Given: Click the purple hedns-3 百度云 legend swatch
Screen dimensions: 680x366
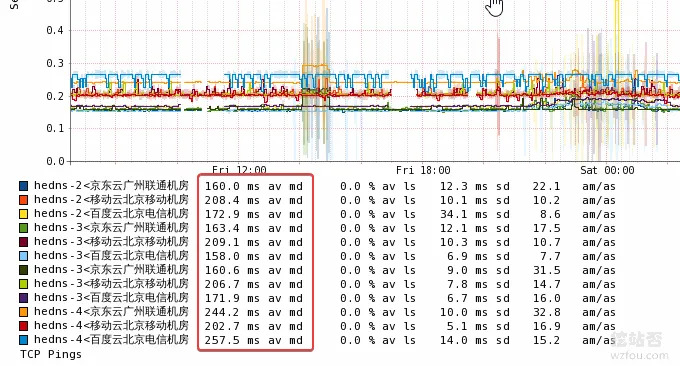Looking at the screenshot, I should [24, 298].
